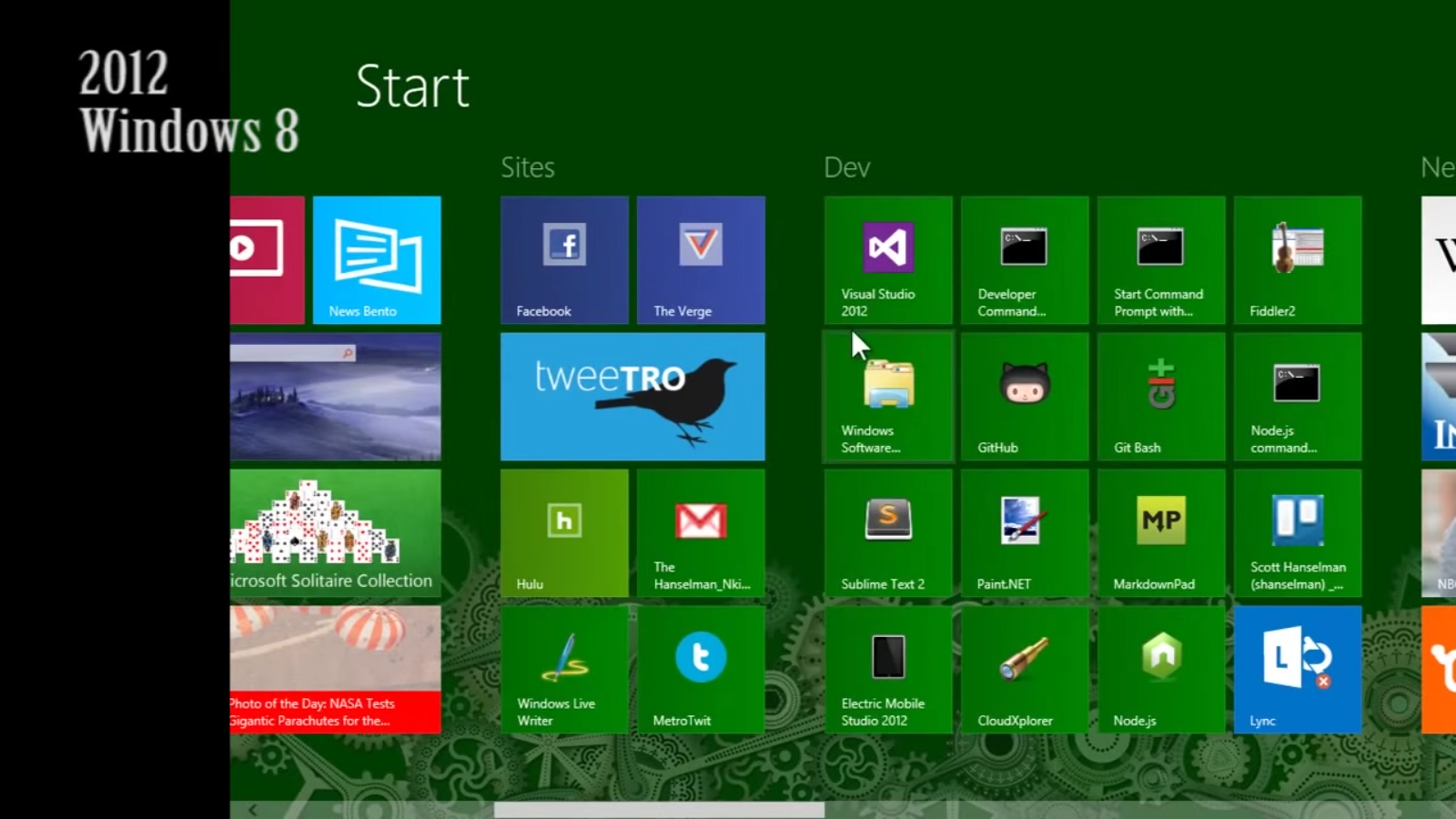Image resolution: width=1456 pixels, height=819 pixels.
Task: Open the Bing landscape search tile
Action: tap(336, 397)
